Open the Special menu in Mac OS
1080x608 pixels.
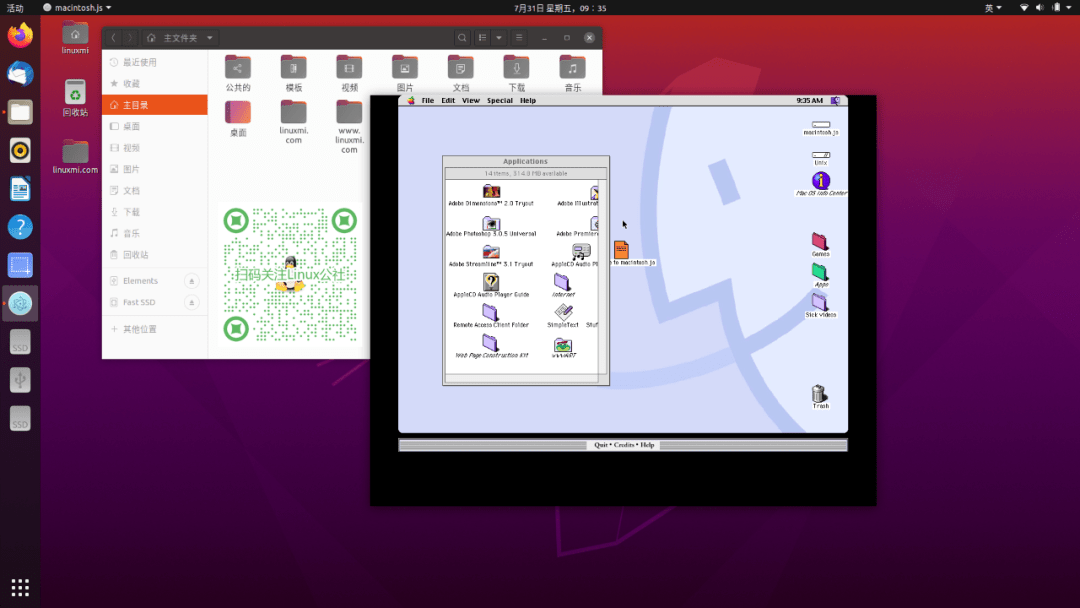(x=499, y=101)
